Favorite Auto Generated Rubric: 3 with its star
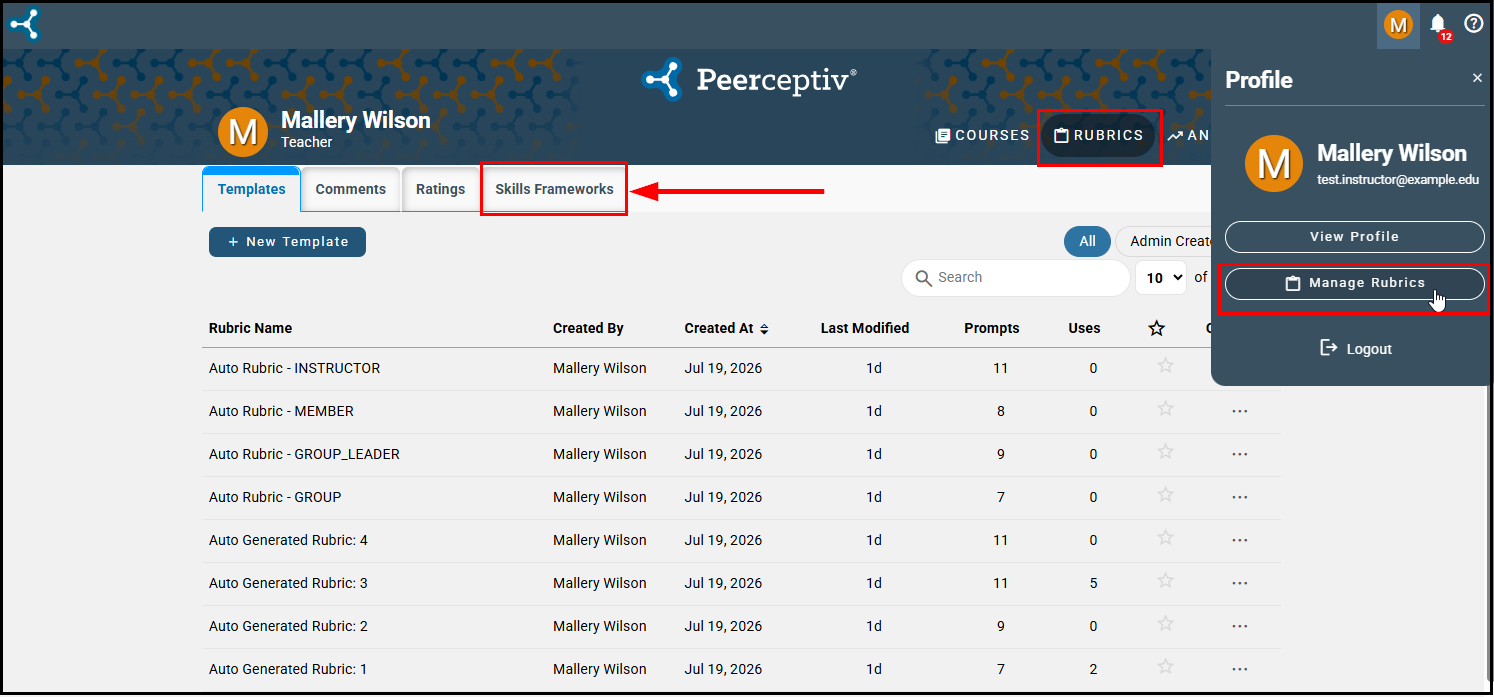 (x=1165, y=581)
